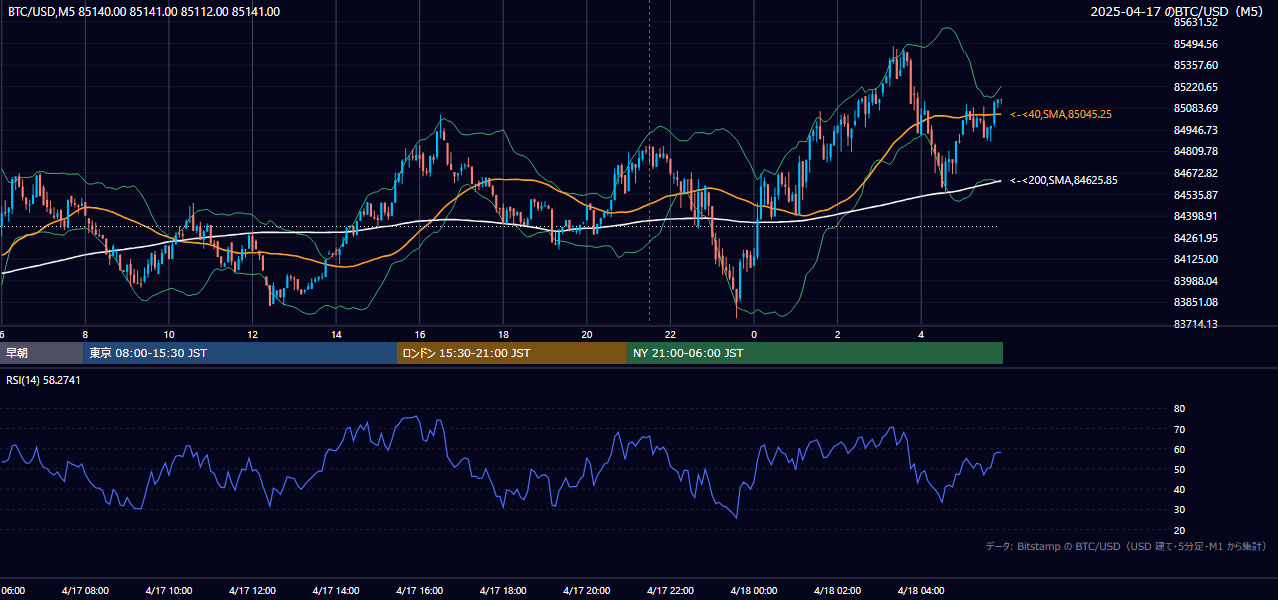Viewport: 1278px width, 600px height.
Task: Click price axis value 85220.65
Action: (1195, 87)
